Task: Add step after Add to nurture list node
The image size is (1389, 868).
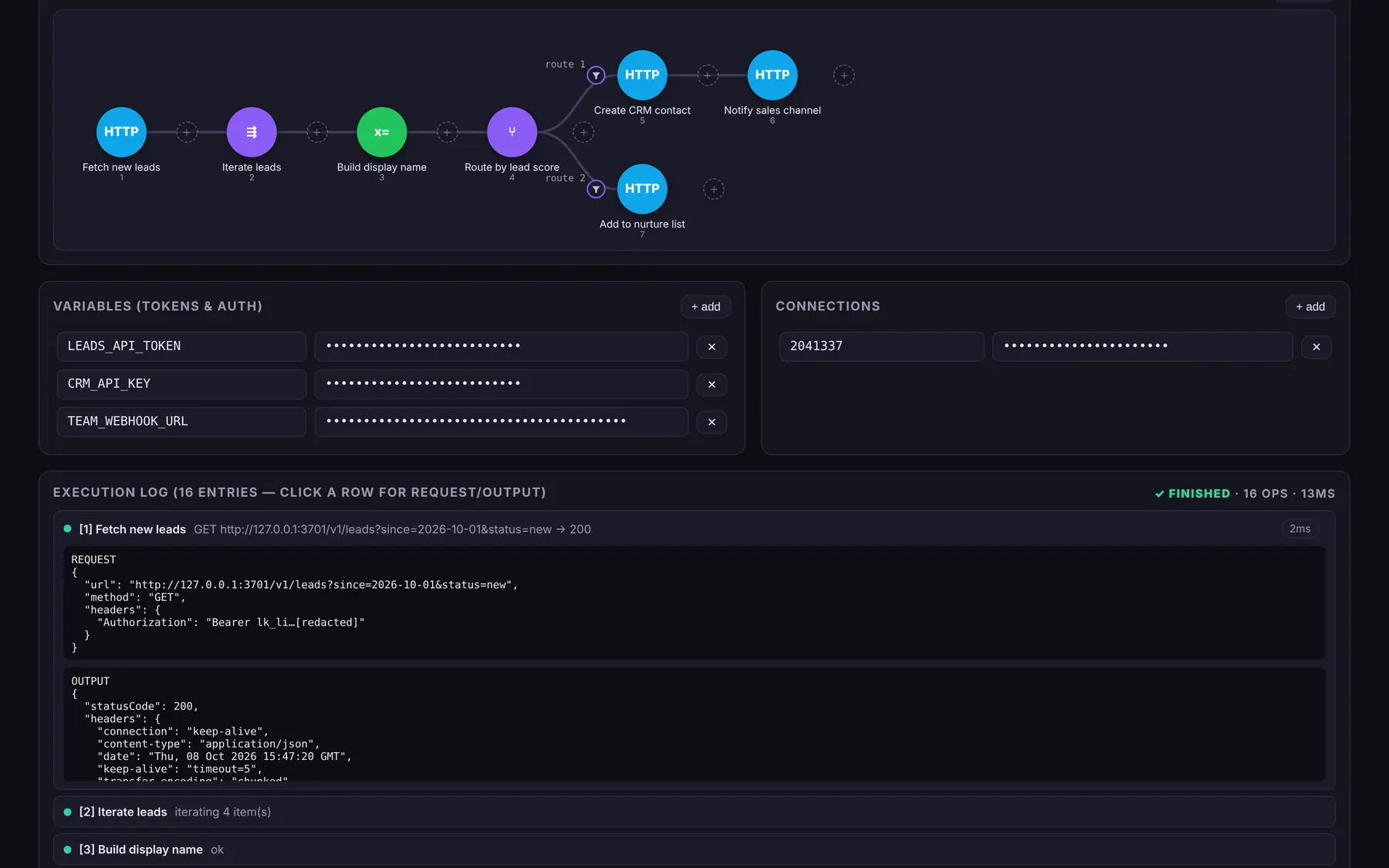Action: click(714, 189)
